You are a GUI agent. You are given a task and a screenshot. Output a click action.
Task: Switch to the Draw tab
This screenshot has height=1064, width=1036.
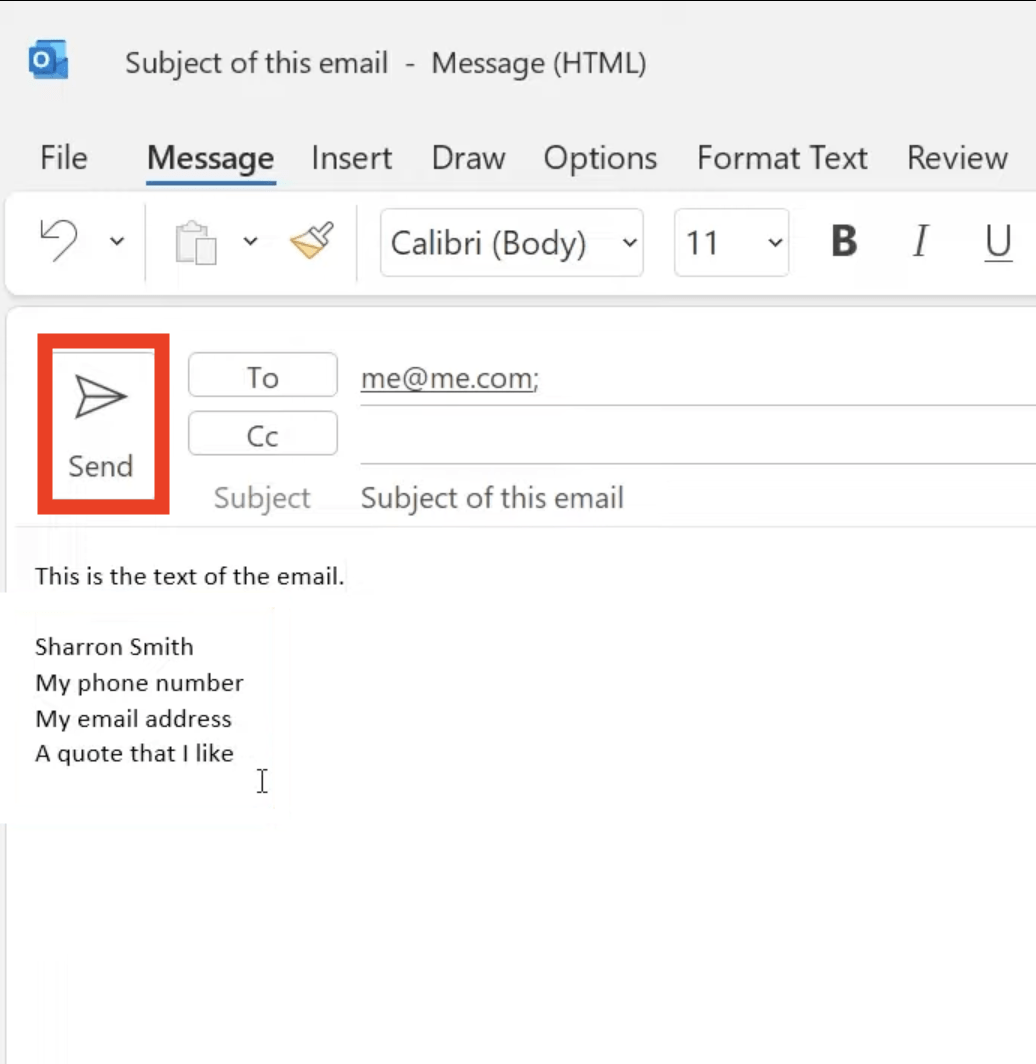[468, 158]
